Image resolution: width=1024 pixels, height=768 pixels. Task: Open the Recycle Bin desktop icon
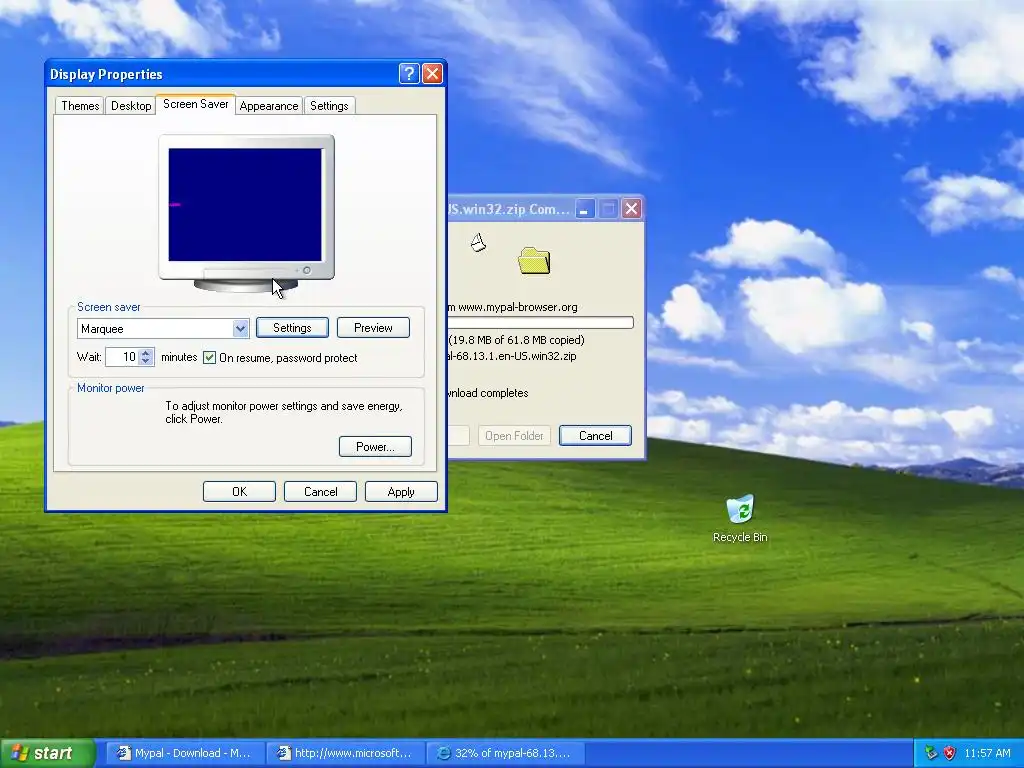(x=740, y=518)
